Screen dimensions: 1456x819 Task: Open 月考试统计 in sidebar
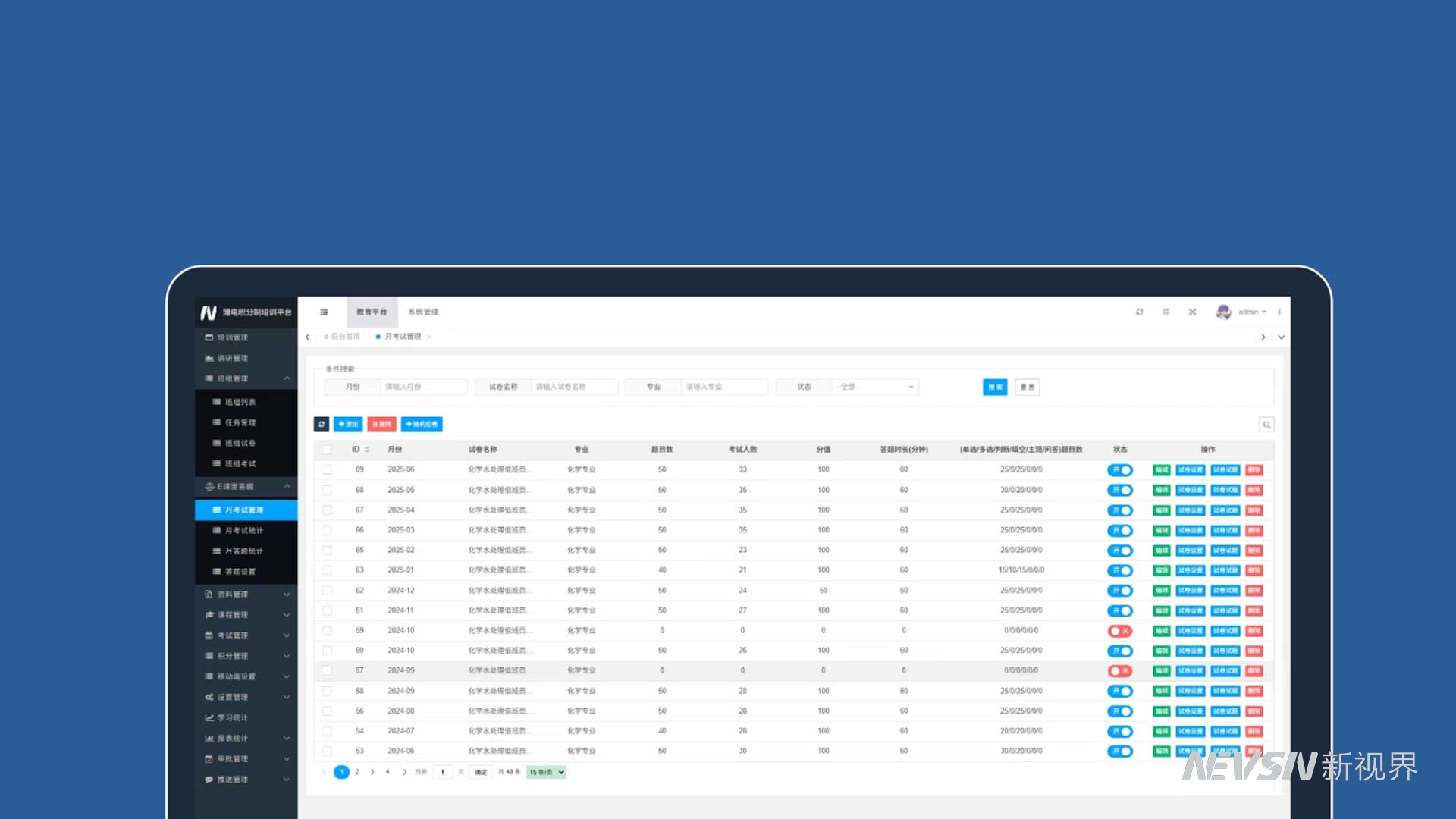(x=243, y=530)
